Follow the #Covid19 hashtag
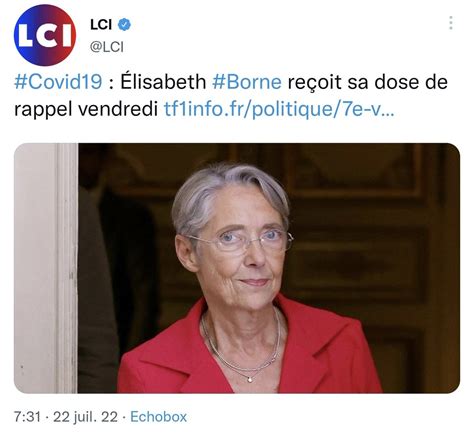This screenshot has height=440, width=474. (x=58, y=82)
